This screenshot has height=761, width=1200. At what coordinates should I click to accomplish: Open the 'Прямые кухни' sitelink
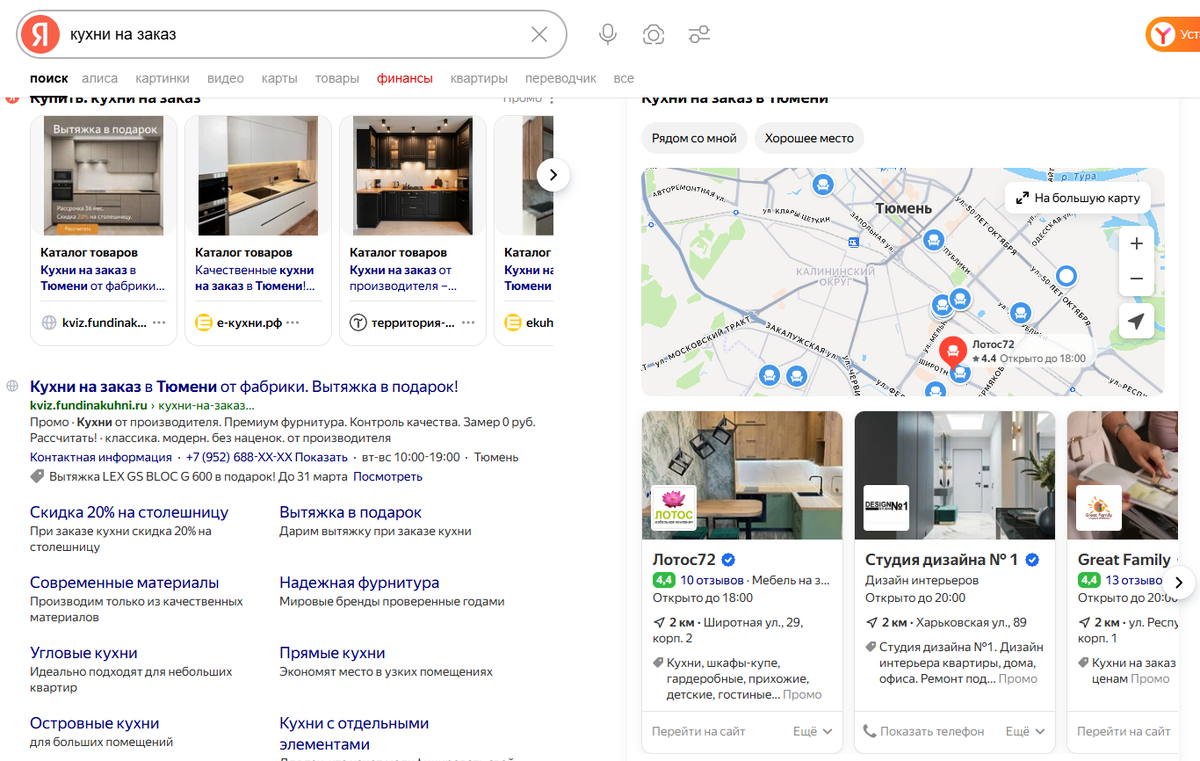click(x=332, y=653)
